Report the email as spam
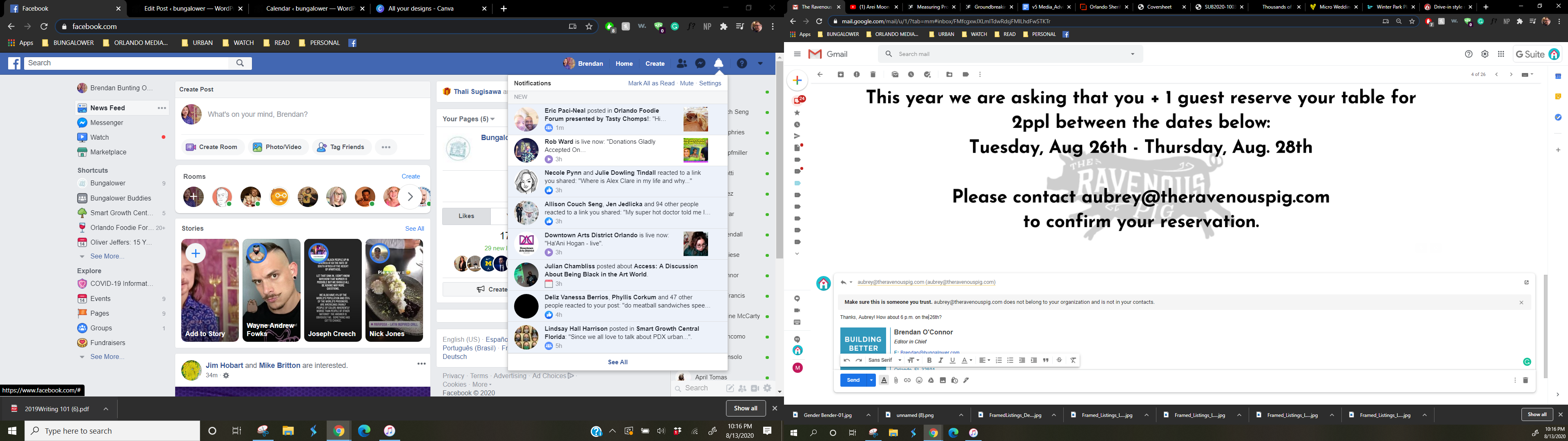The height and width of the screenshot is (441, 1568). point(856,75)
